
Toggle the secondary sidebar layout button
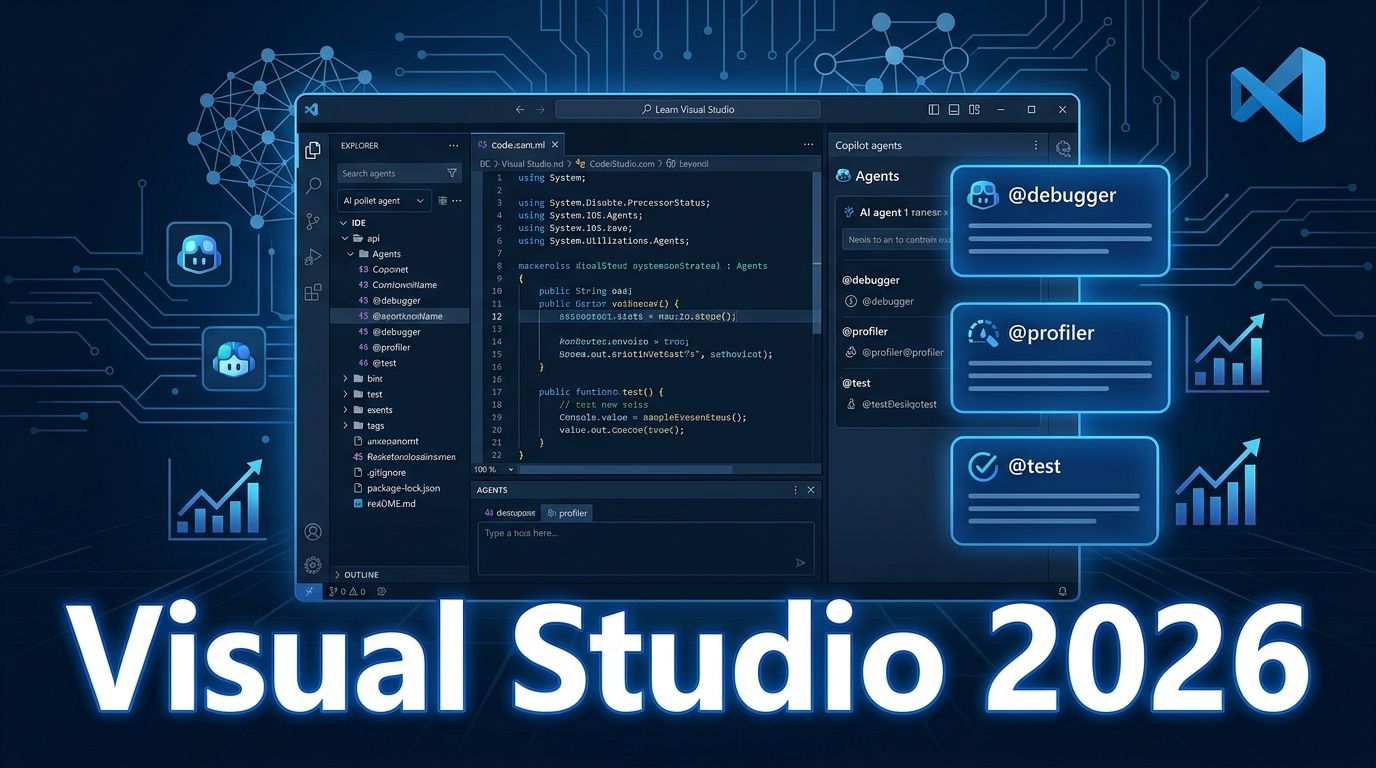pos(974,109)
